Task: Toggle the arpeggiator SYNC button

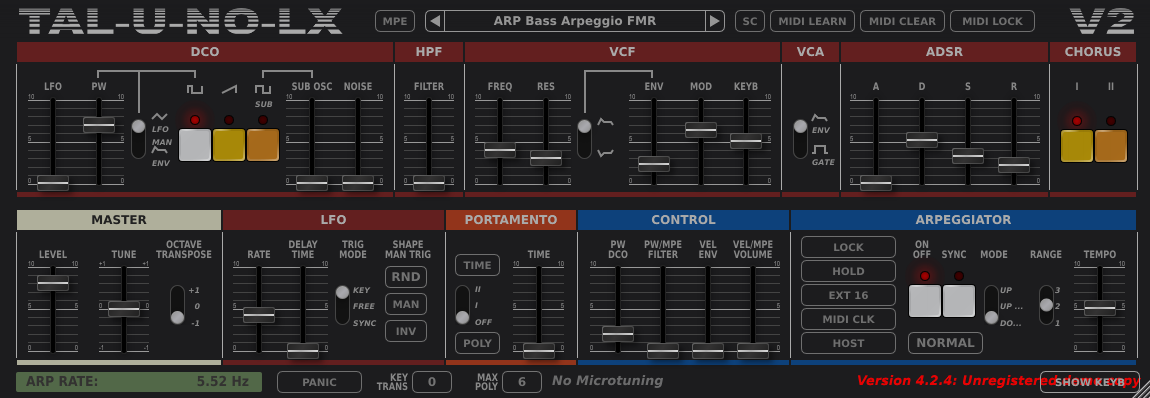Action: click(x=959, y=301)
